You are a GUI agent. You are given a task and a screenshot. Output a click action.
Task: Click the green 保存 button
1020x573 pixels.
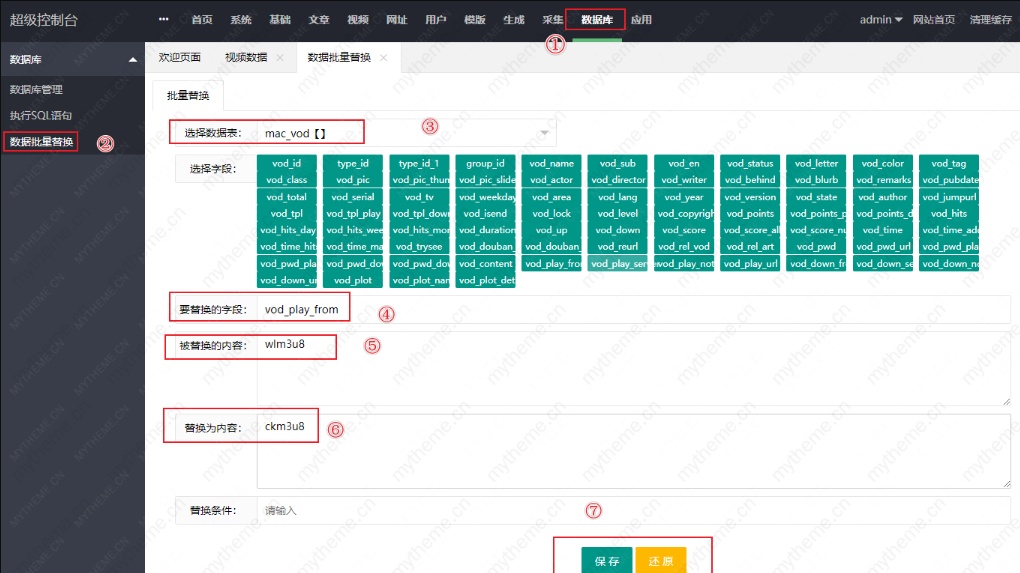[607, 561]
